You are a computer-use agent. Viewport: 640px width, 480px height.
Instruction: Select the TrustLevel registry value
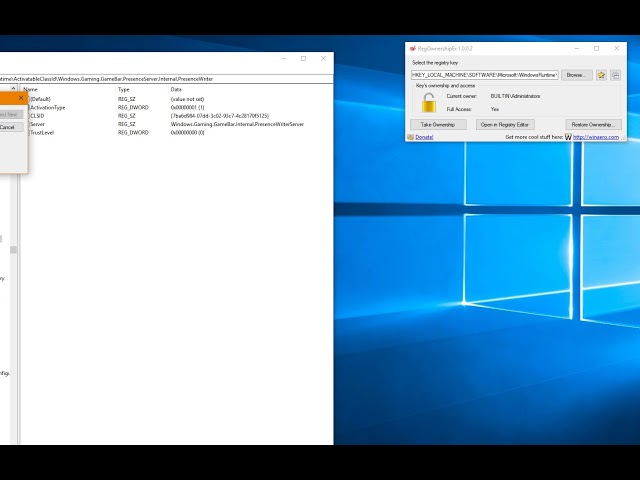pos(42,133)
